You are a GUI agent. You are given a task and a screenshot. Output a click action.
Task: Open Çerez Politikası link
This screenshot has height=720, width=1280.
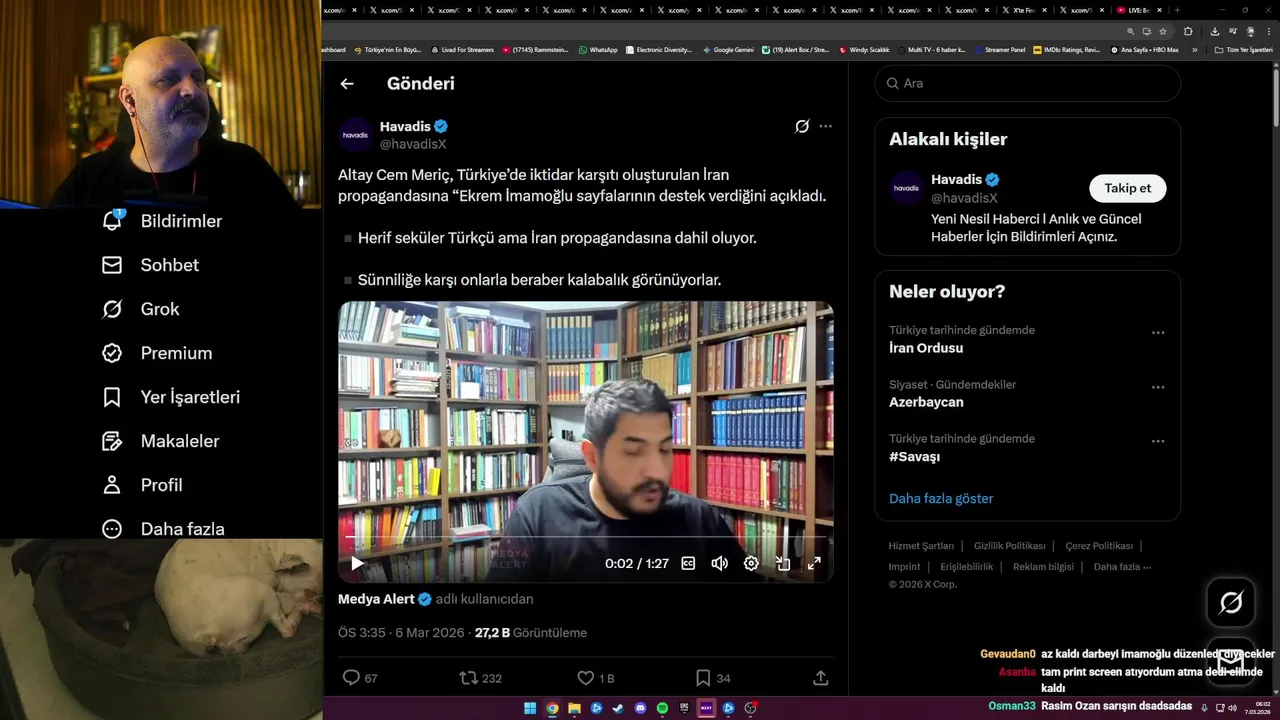[1099, 546]
